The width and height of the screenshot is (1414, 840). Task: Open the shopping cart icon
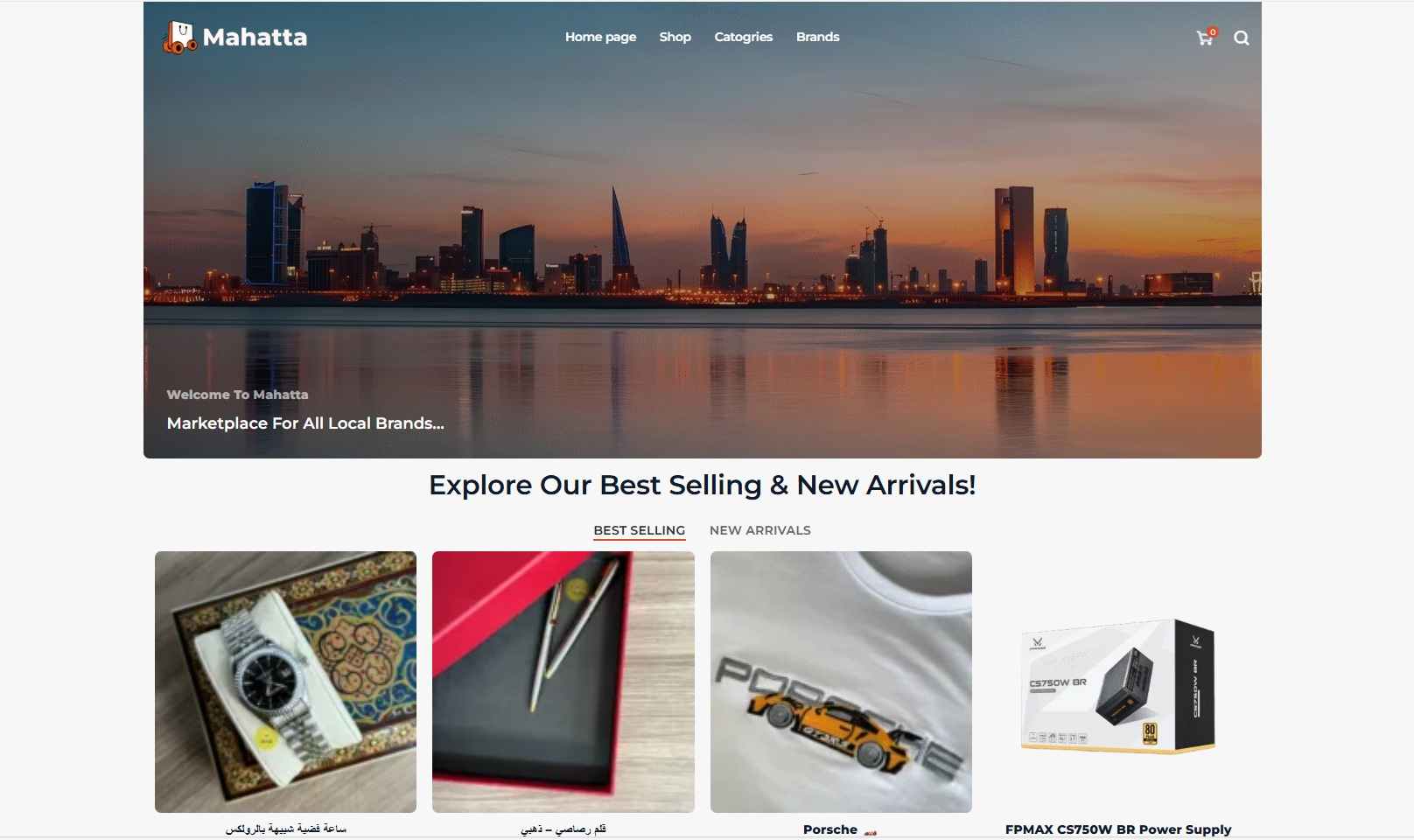coord(1205,38)
